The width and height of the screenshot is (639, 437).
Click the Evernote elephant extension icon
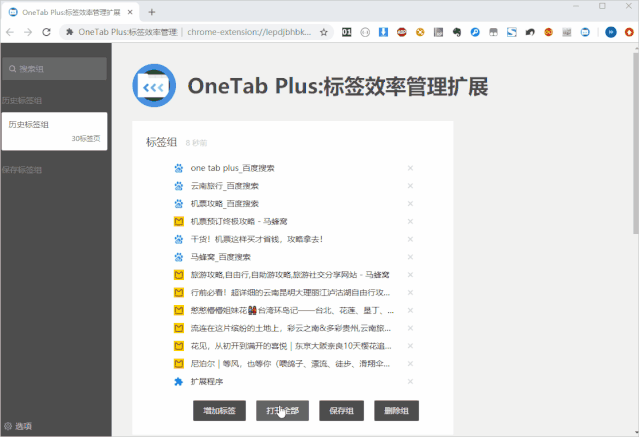(x=456, y=32)
